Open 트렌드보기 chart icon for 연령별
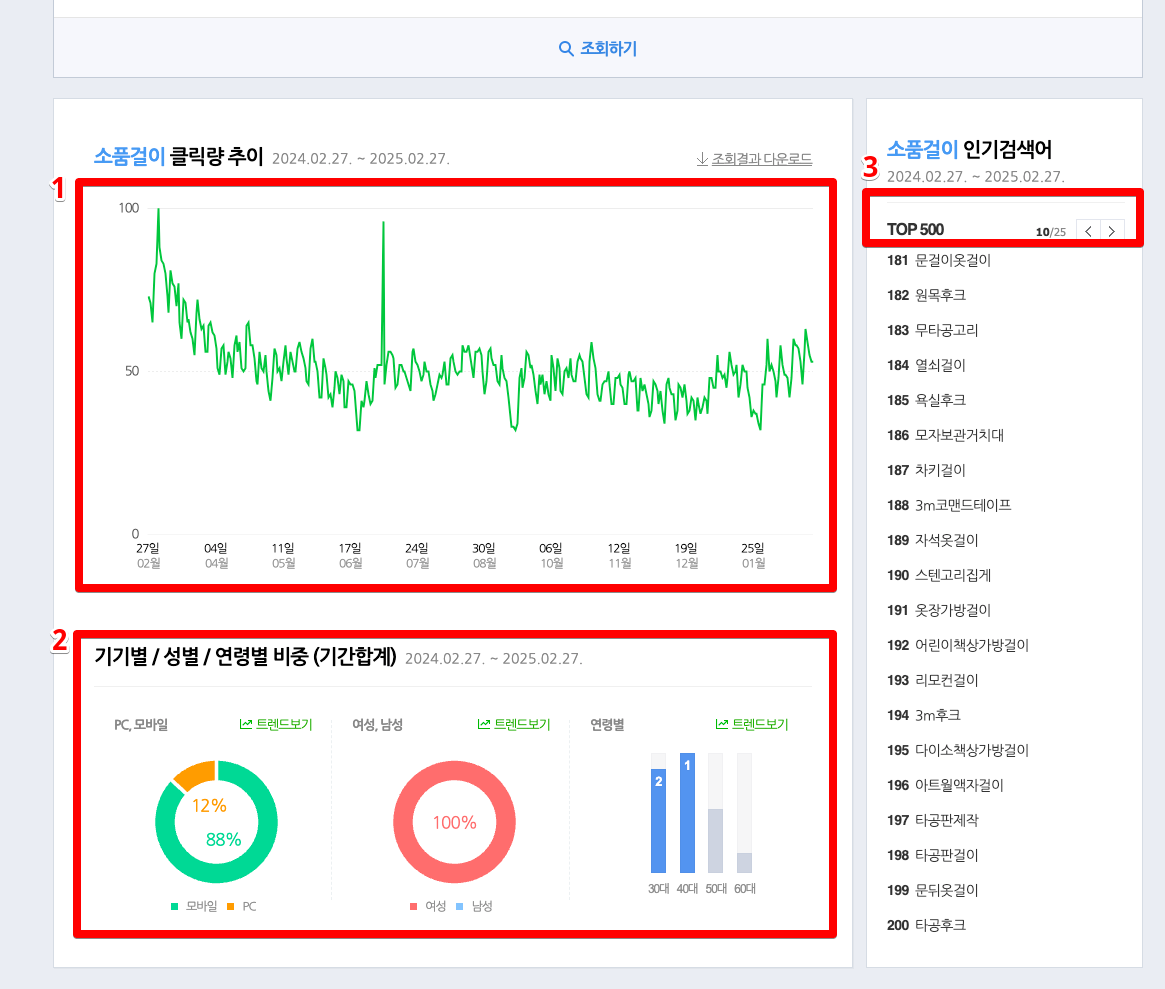The image size is (1165, 989). coord(723,724)
